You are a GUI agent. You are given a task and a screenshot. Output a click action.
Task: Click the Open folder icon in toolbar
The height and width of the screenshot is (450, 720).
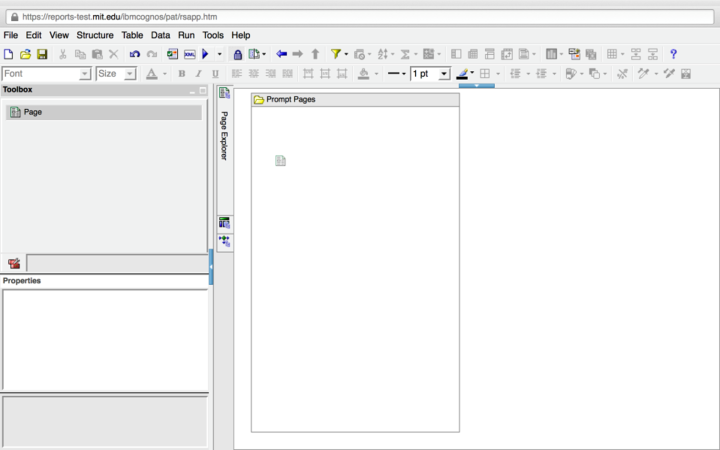click(x=25, y=54)
